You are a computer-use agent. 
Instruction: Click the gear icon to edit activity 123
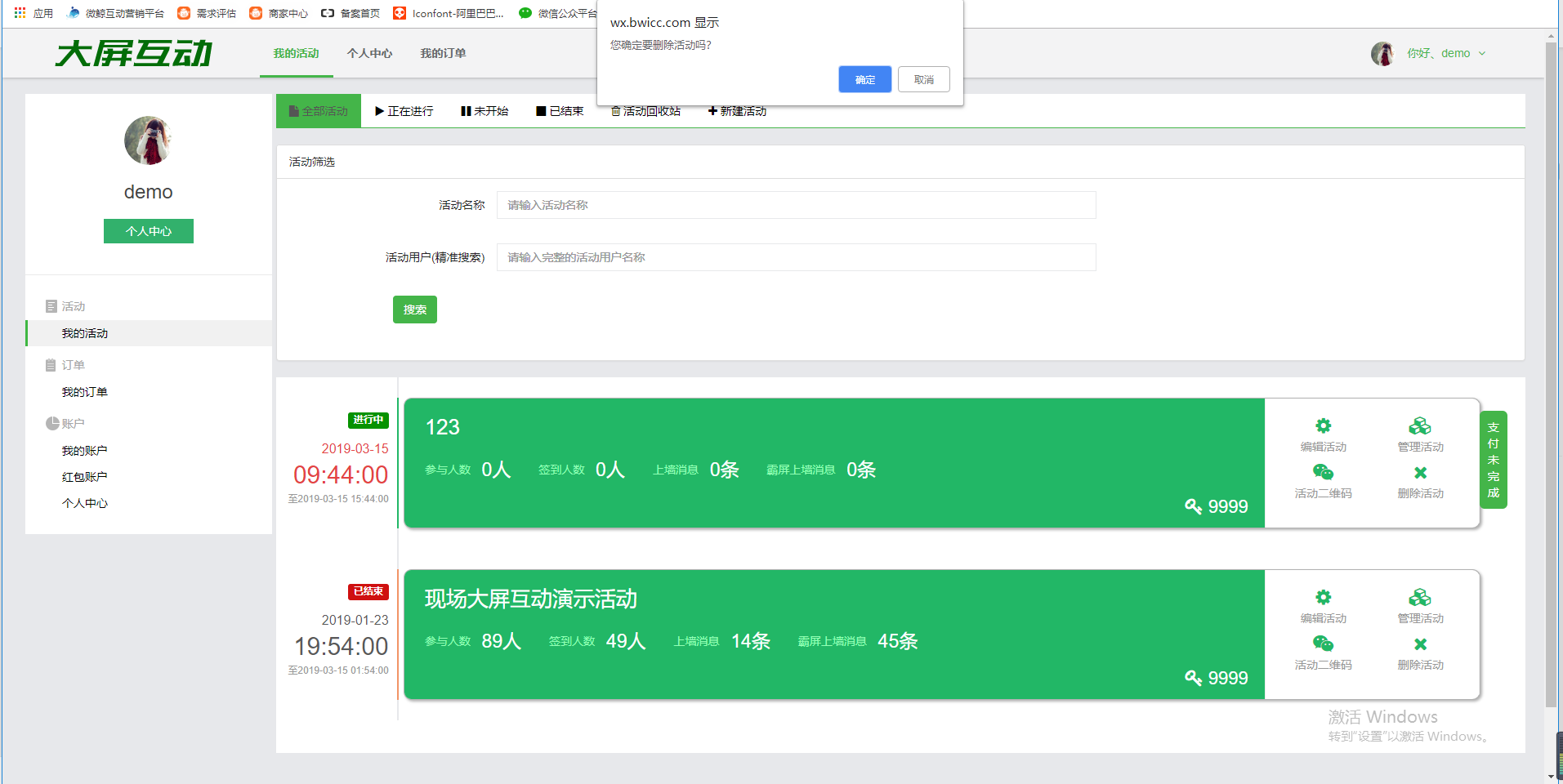click(1323, 426)
